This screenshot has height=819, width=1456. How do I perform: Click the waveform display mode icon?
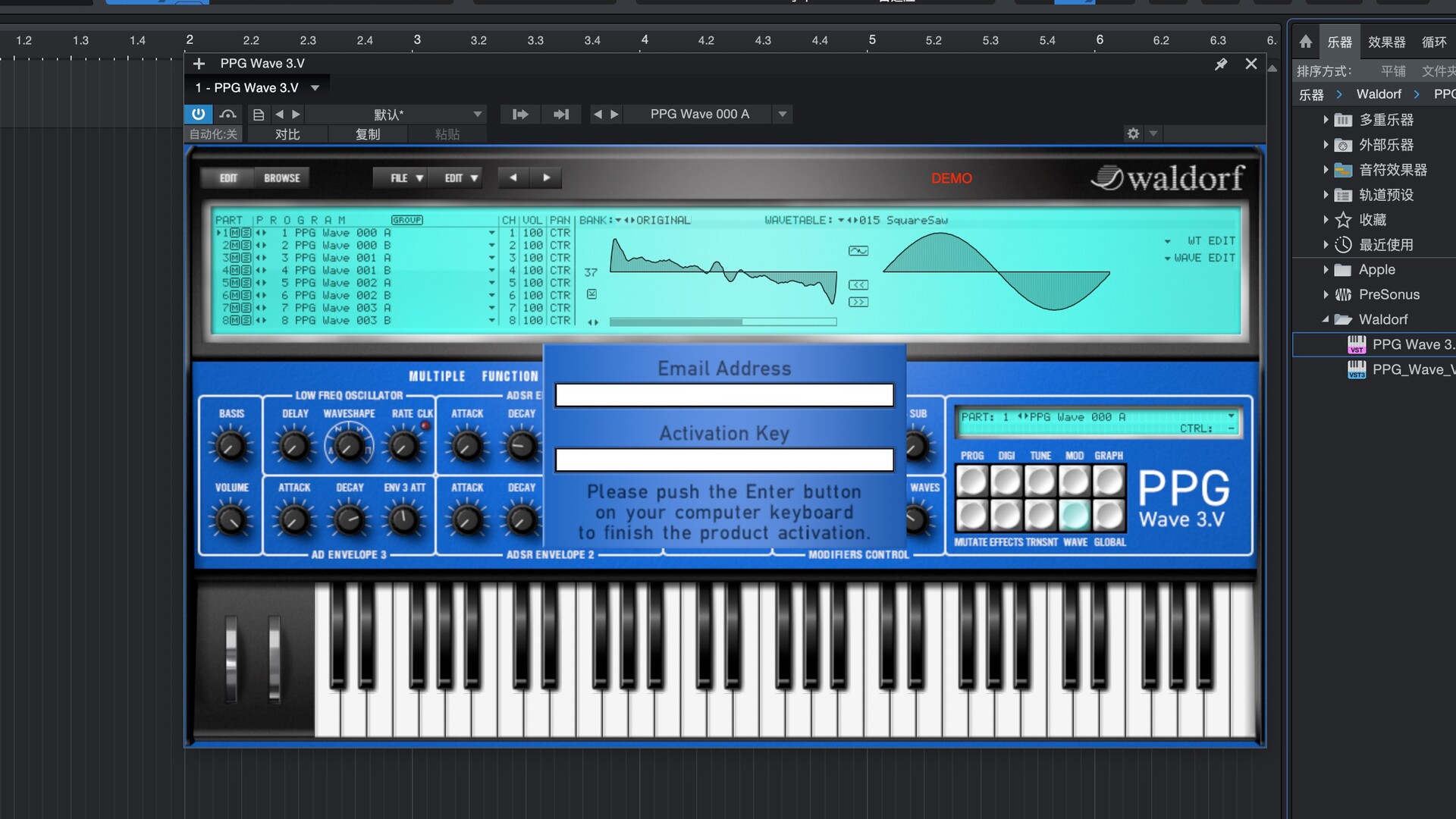point(858,251)
